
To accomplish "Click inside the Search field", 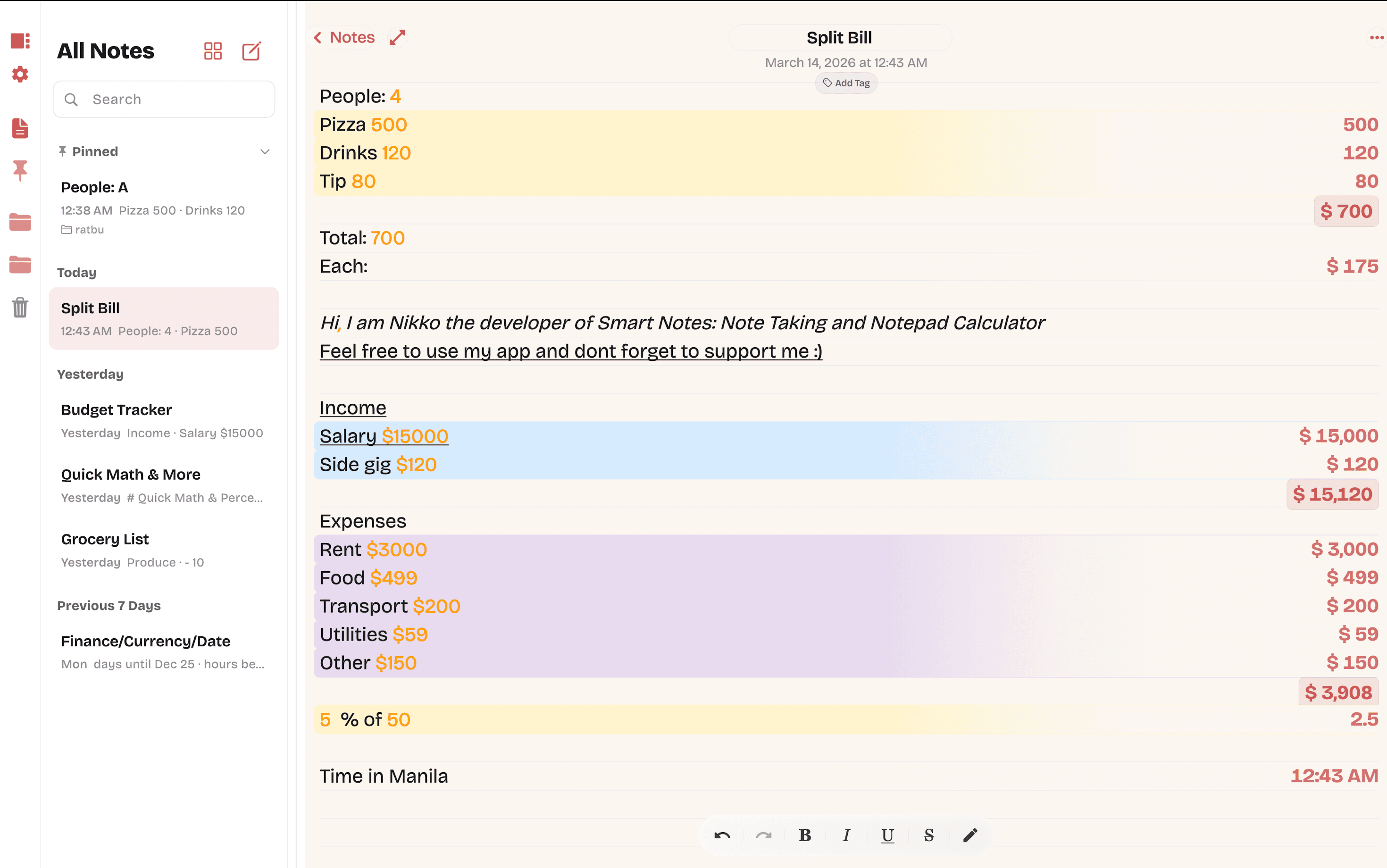I will click(164, 99).
